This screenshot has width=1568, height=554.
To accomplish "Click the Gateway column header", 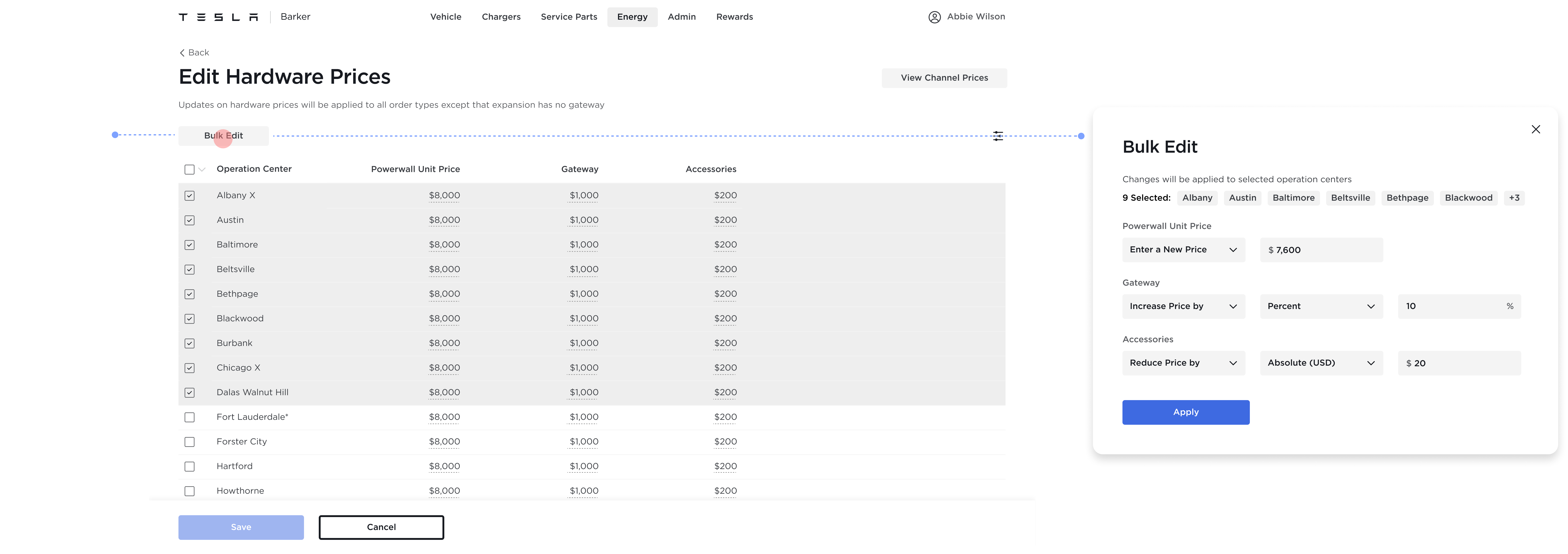I will [579, 169].
